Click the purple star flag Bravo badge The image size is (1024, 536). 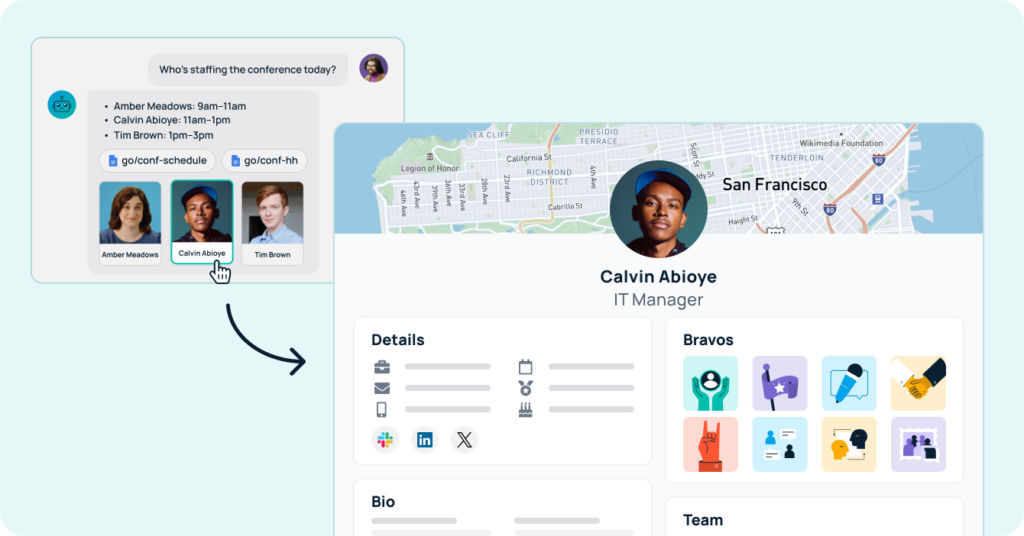pos(780,383)
